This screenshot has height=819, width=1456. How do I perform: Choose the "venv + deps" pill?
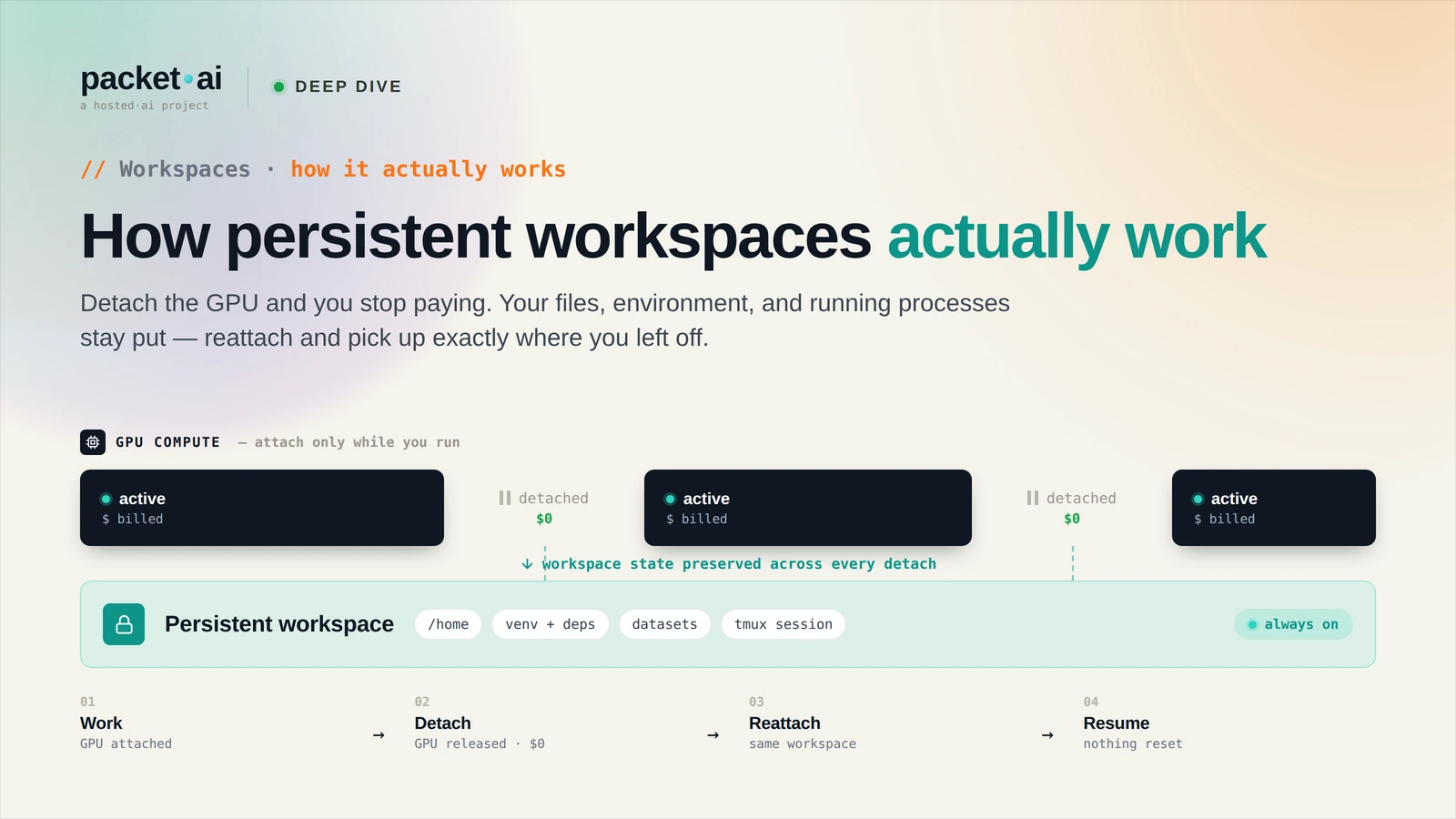[551, 624]
